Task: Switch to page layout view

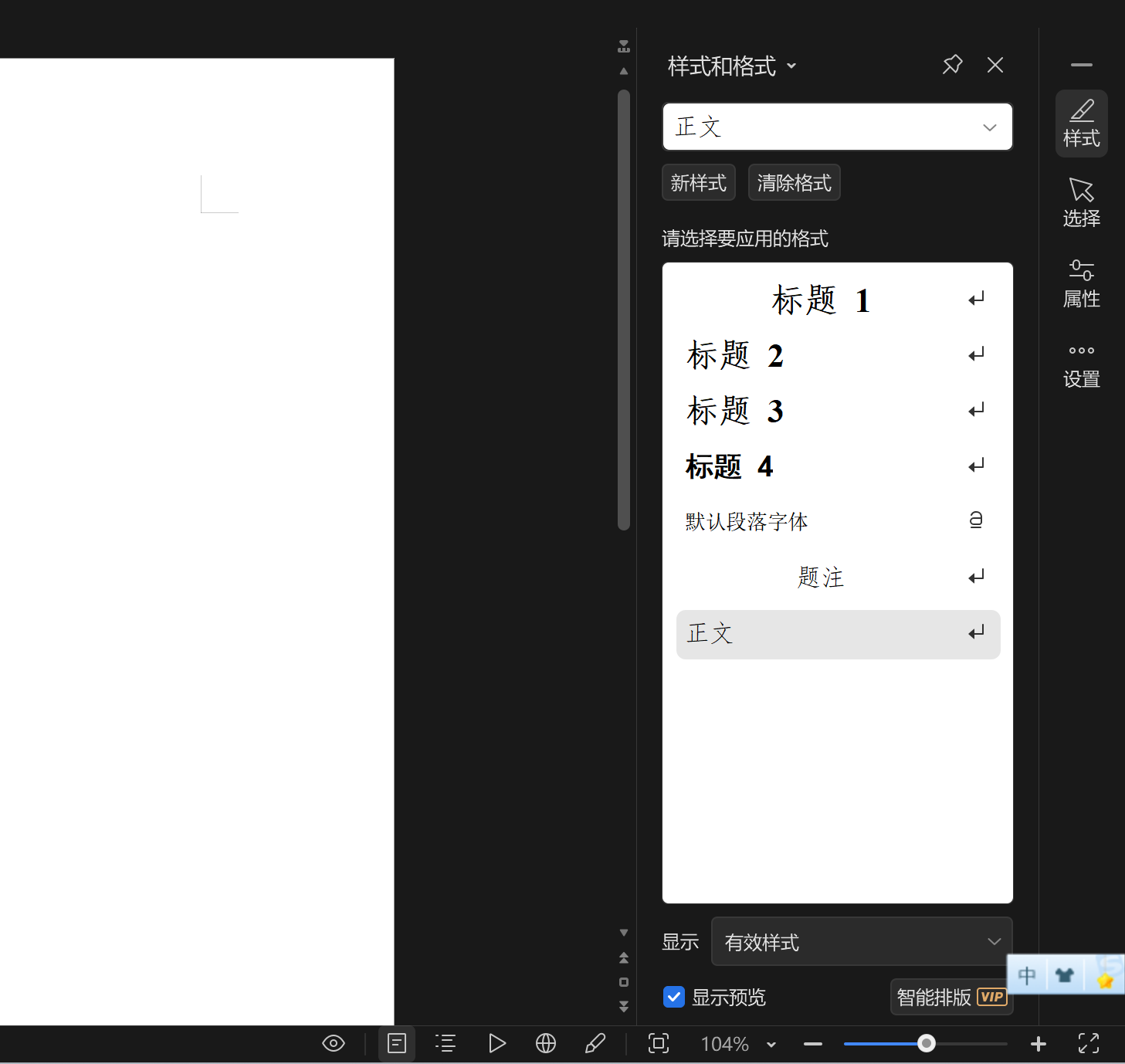Action: coord(397,1044)
